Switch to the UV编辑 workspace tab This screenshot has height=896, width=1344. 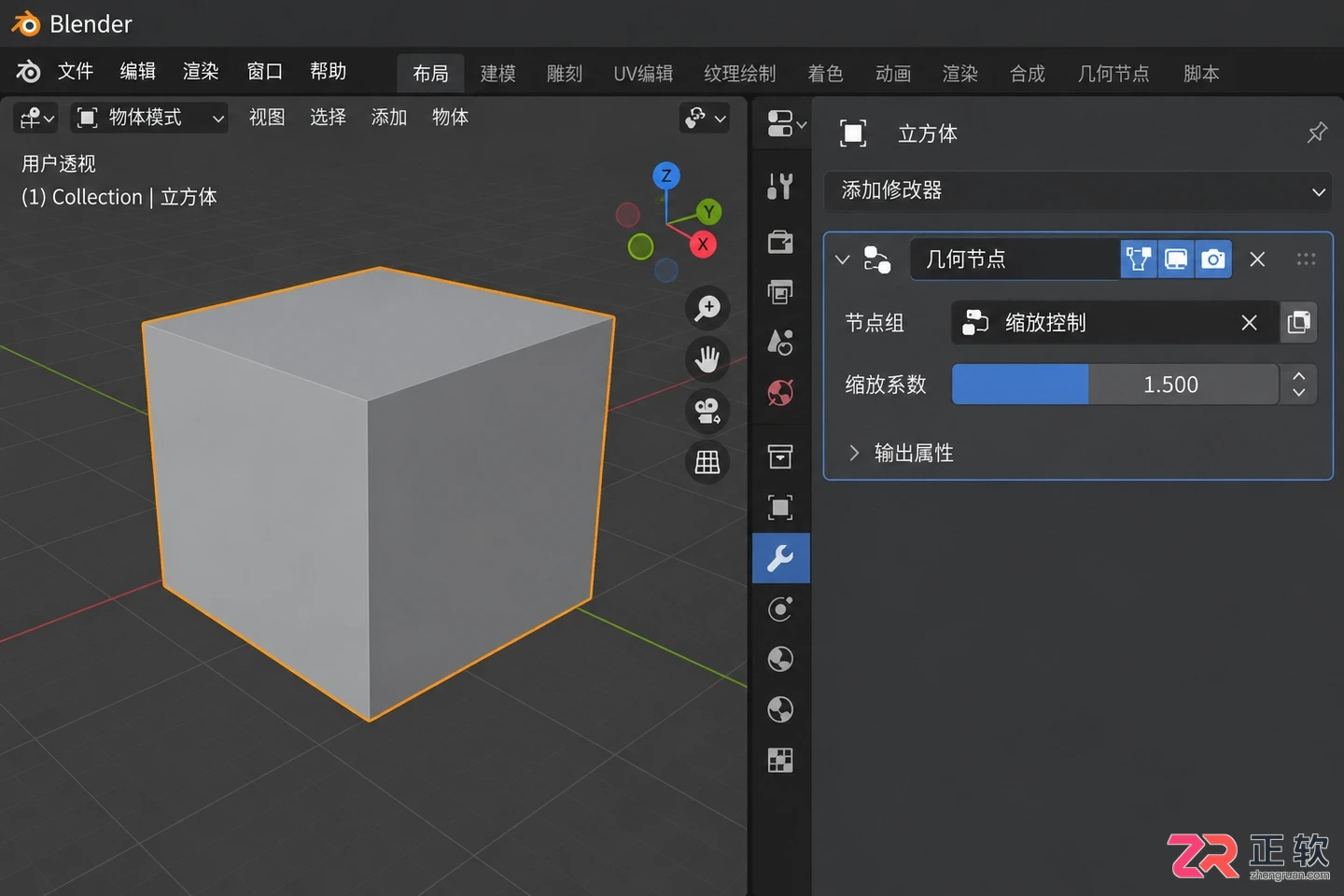(x=643, y=74)
